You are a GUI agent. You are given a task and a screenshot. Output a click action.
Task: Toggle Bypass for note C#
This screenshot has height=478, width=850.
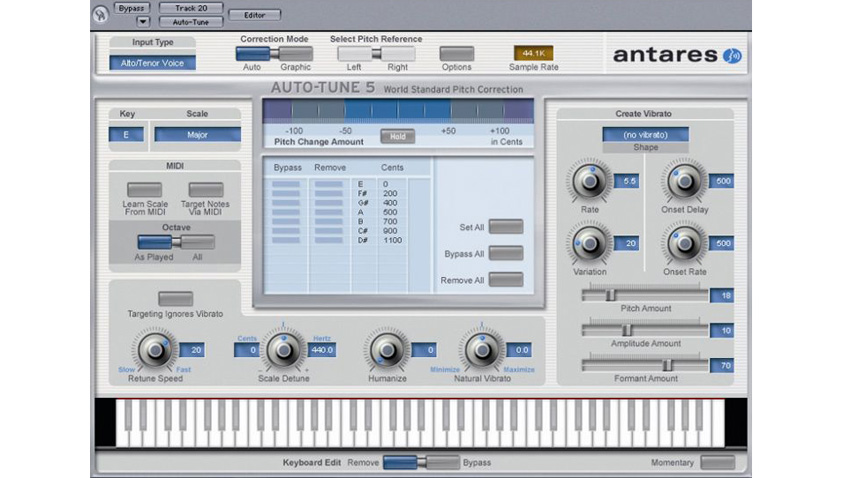coord(286,230)
